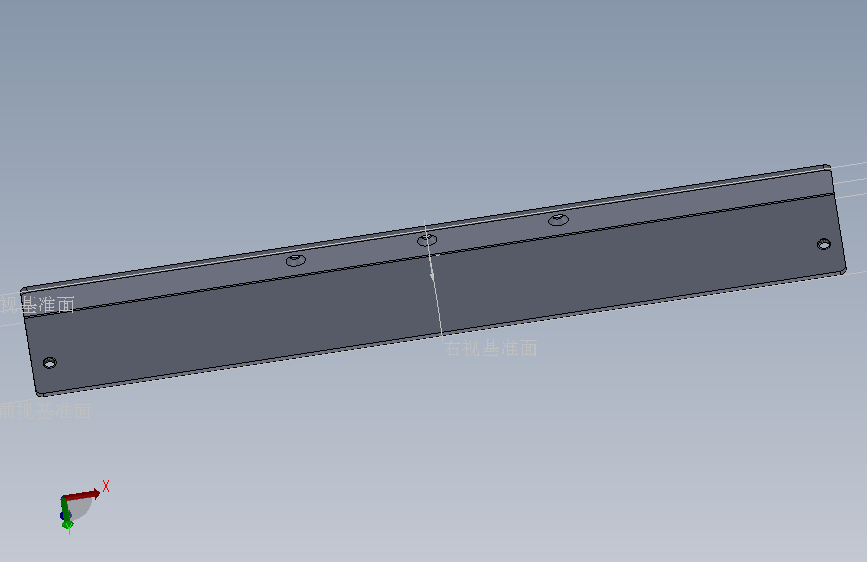
Task: Select the hole at right end of front face
Action: (824, 244)
